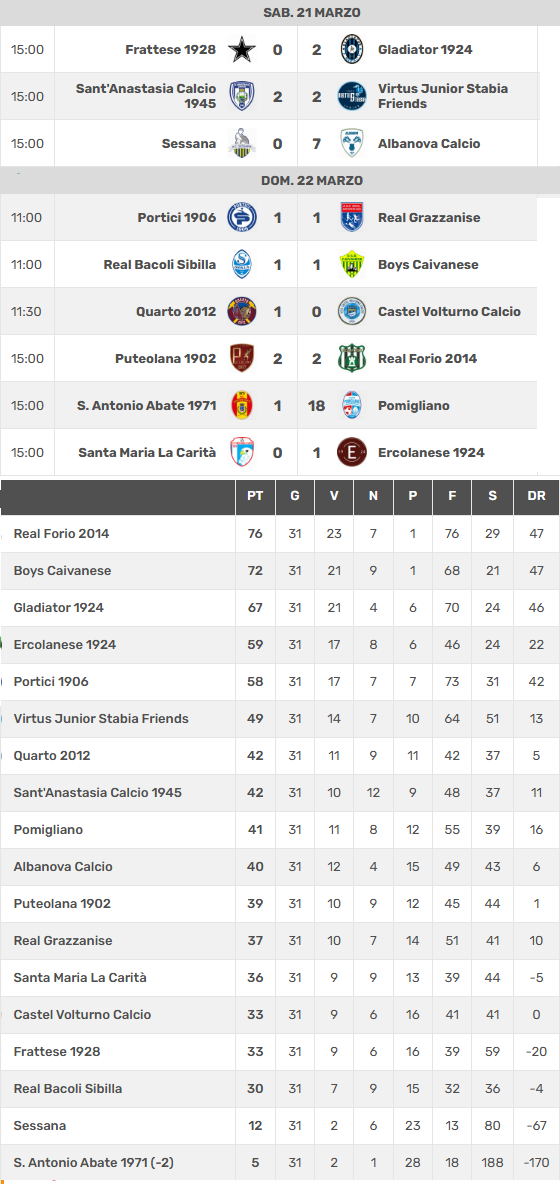
Task: Click the Gladiator 1924 team crest
Action: coord(352,50)
